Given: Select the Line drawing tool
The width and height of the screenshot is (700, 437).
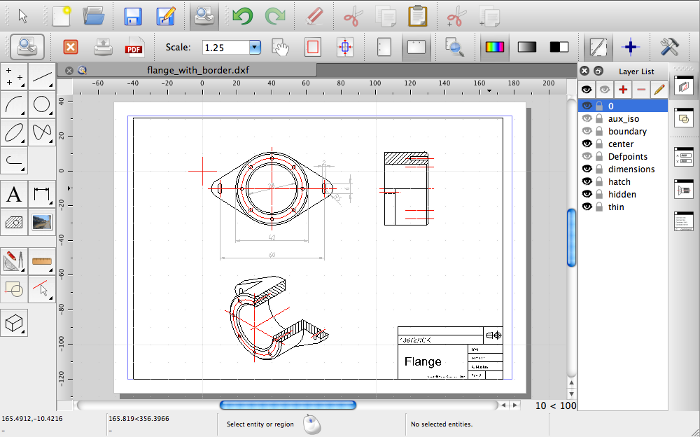Looking at the screenshot, I should (x=42, y=76).
